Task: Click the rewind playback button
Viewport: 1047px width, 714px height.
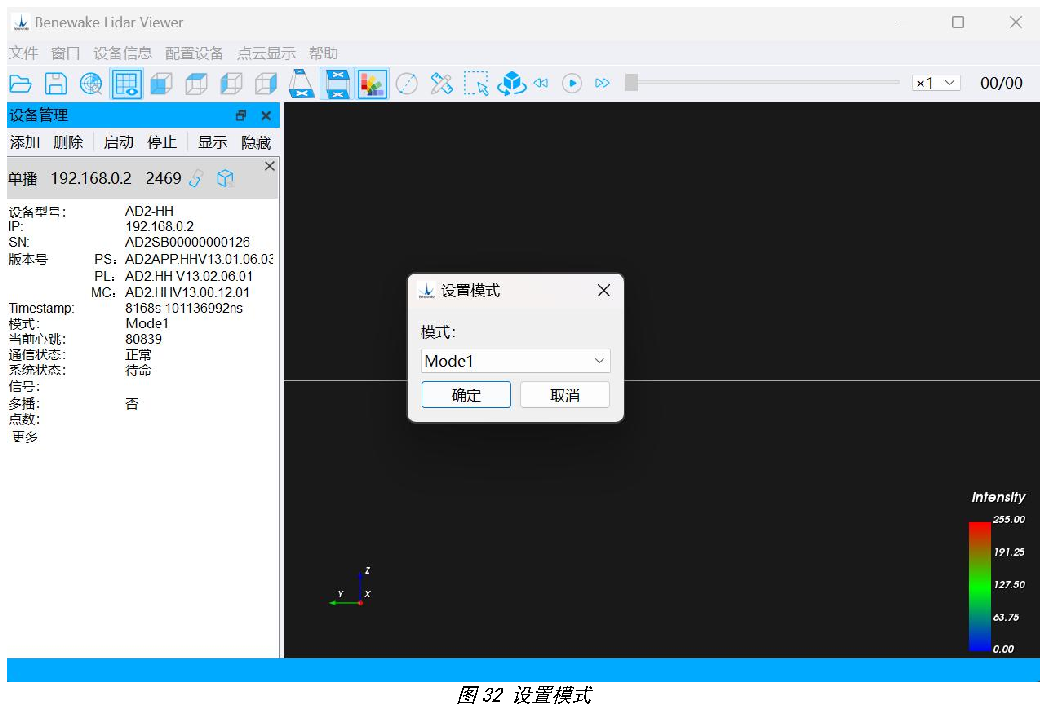Action: tap(541, 83)
